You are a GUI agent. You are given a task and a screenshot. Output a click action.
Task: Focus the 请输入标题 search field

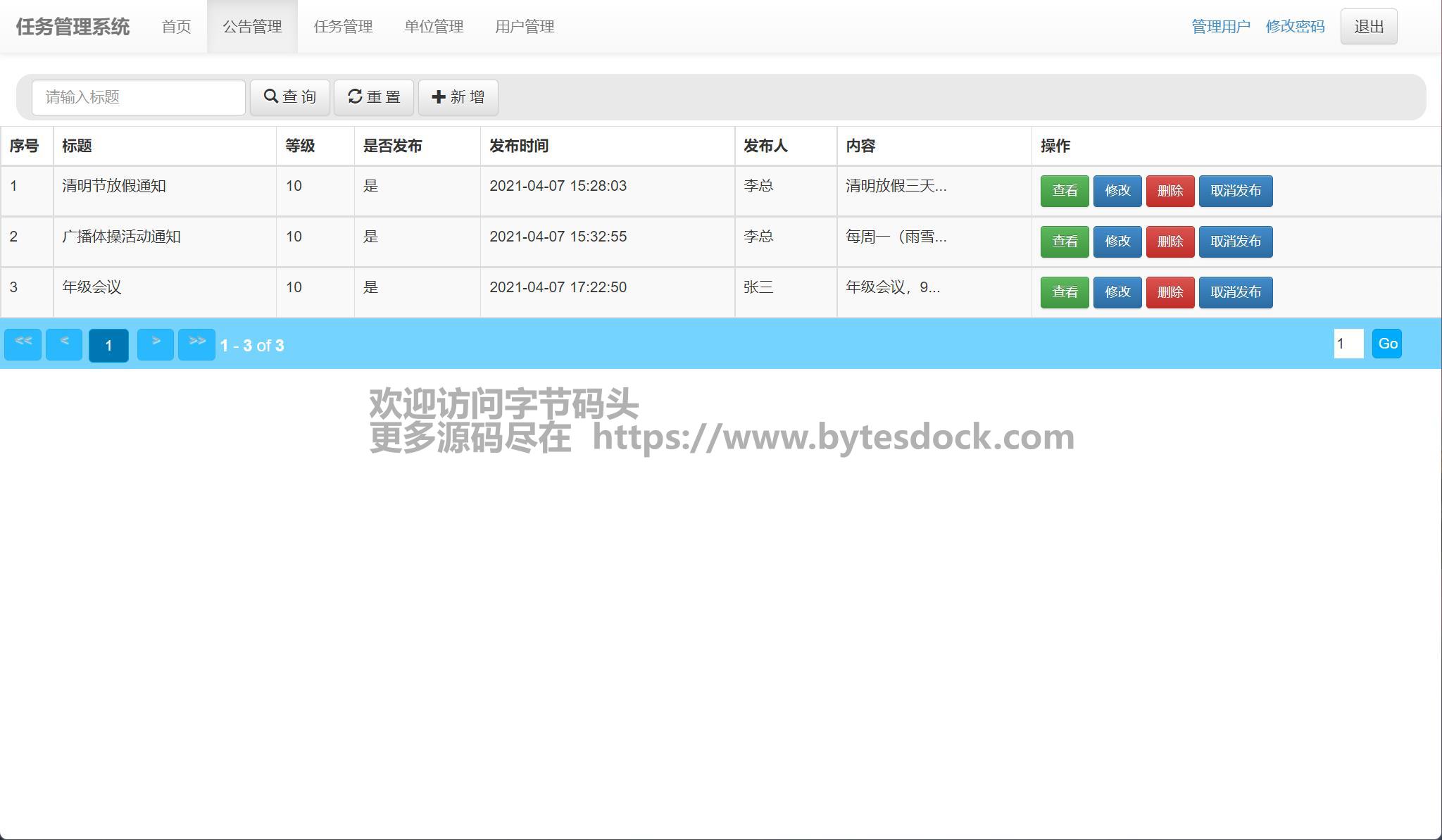pyautogui.click(x=139, y=97)
